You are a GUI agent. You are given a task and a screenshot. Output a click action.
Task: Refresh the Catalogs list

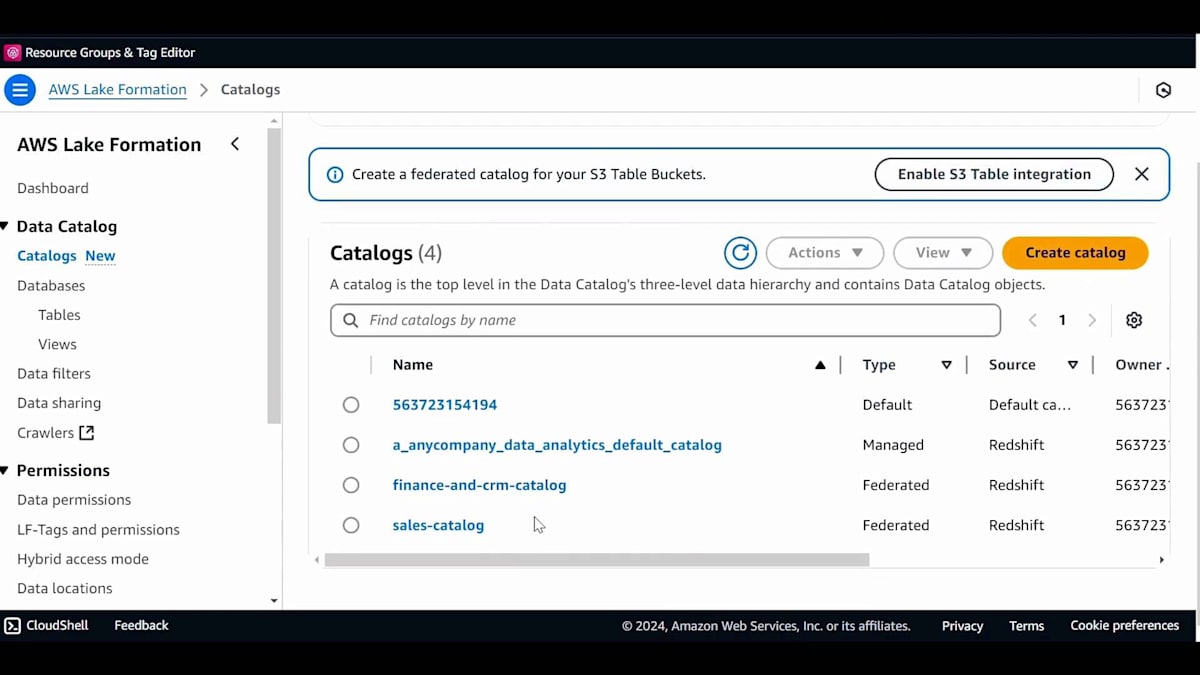pyautogui.click(x=740, y=253)
